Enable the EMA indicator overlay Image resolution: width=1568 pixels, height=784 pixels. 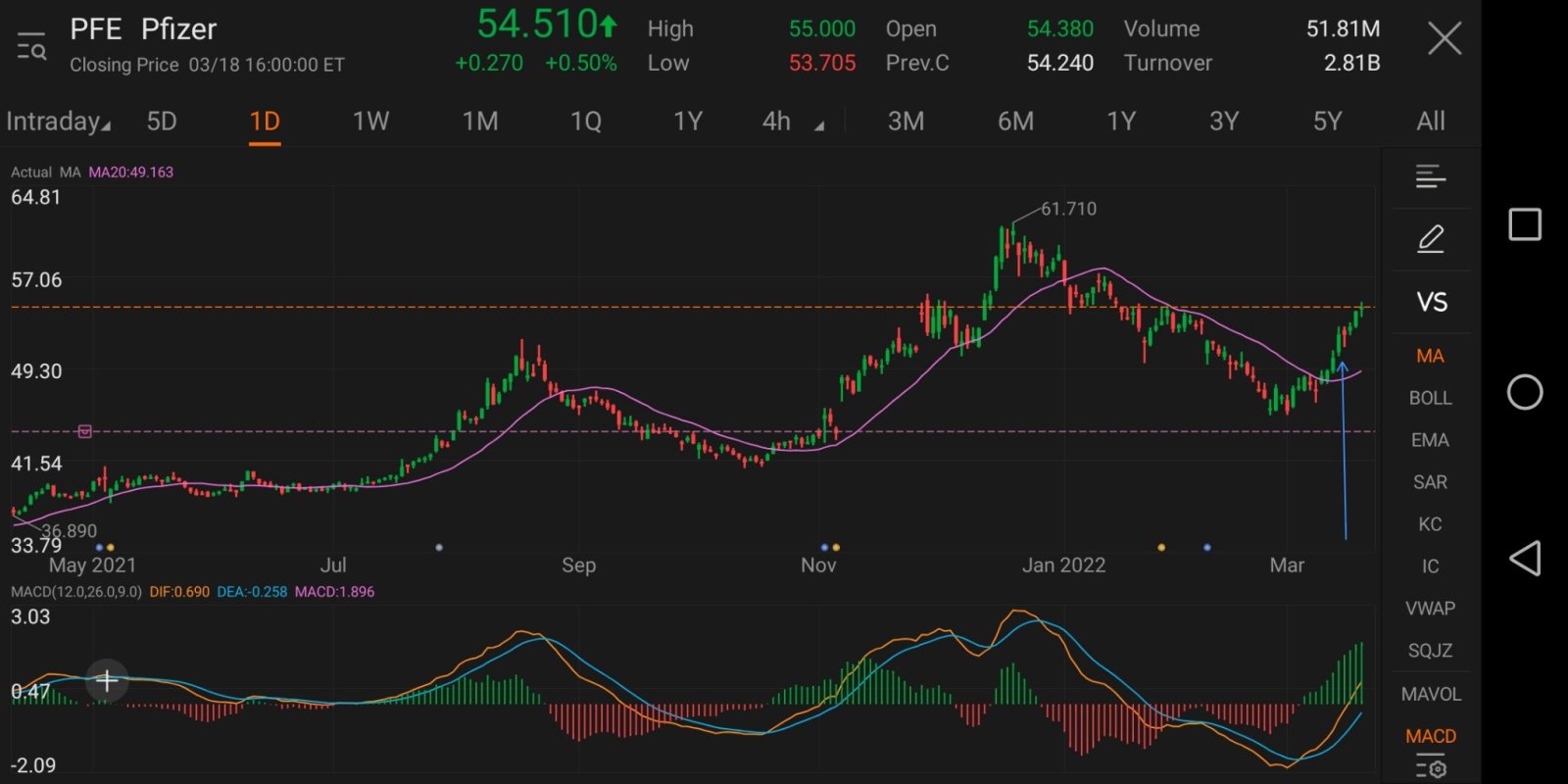[x=1430, y=440]
